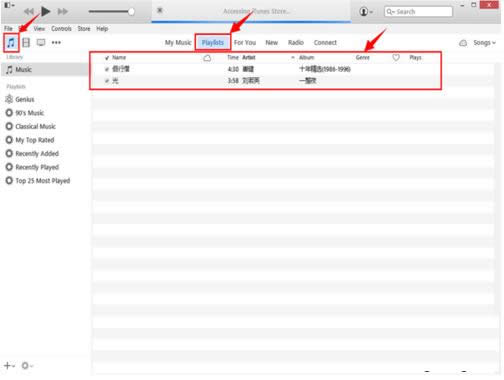
Task: Switch to the Playlists tab
Action: 213,43
